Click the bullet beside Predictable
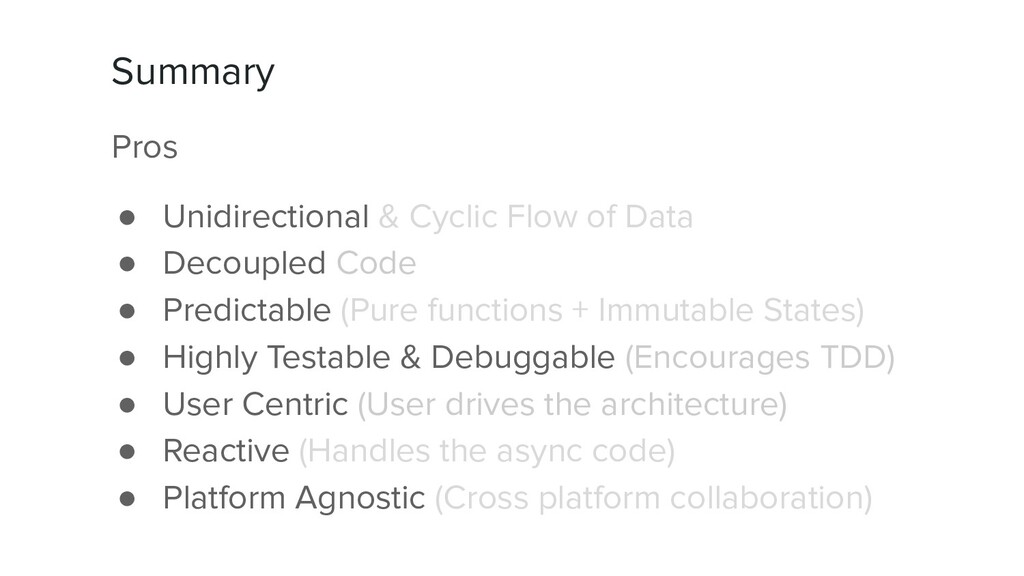 [x=127, y=311]
